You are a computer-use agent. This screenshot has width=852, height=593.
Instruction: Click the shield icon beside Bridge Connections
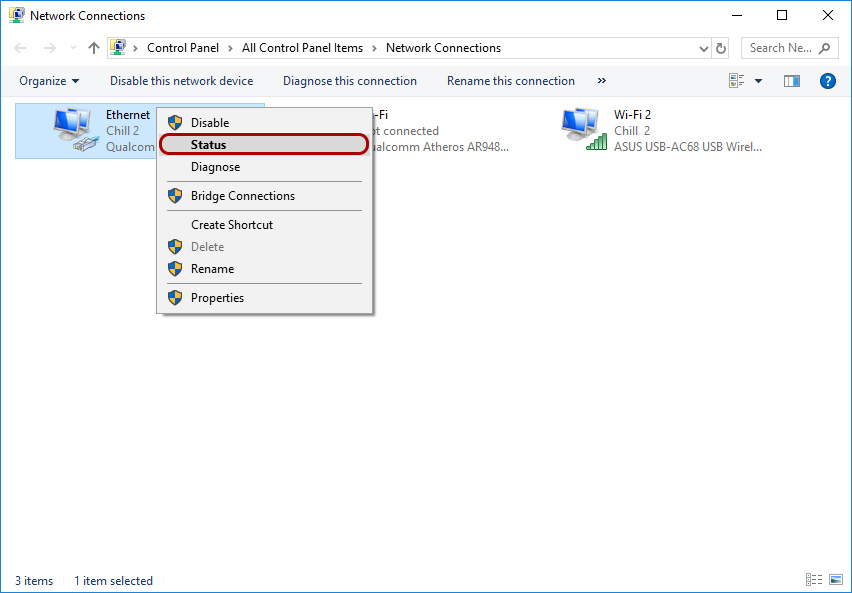176,195
